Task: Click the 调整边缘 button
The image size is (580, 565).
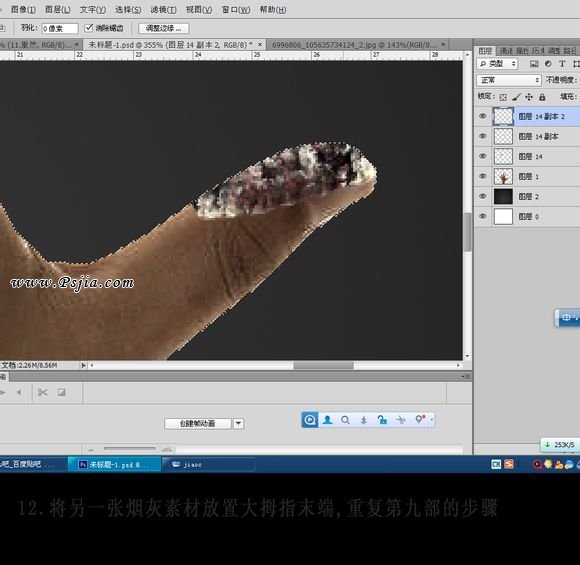Action: pos(163,28)
